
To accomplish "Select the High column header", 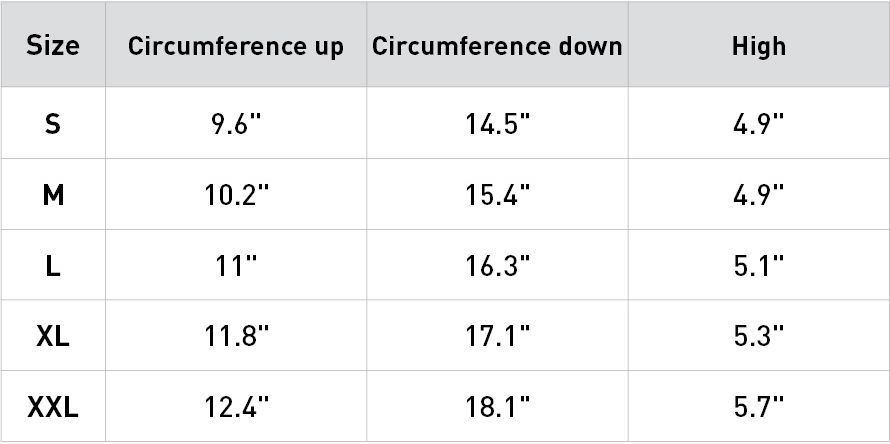I will coord(758,46).
